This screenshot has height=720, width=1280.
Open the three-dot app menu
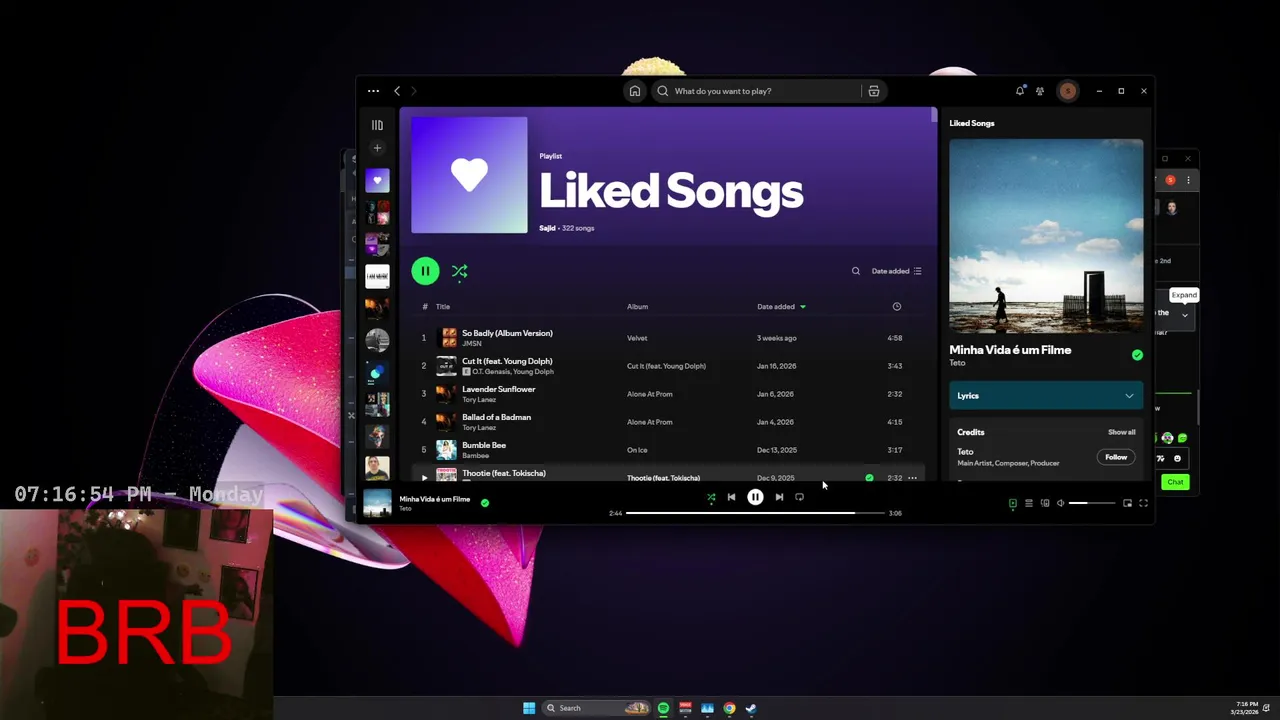coord(373,91)
